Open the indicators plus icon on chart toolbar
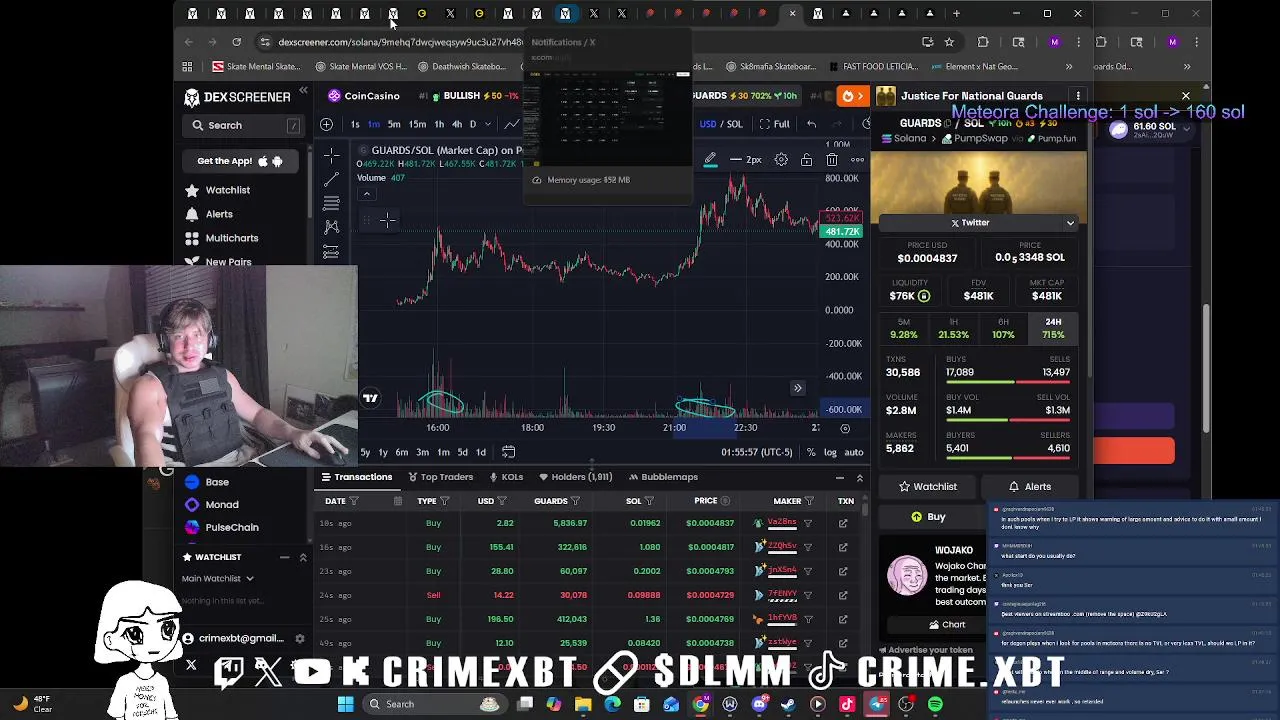 click(x=327, y=124)
